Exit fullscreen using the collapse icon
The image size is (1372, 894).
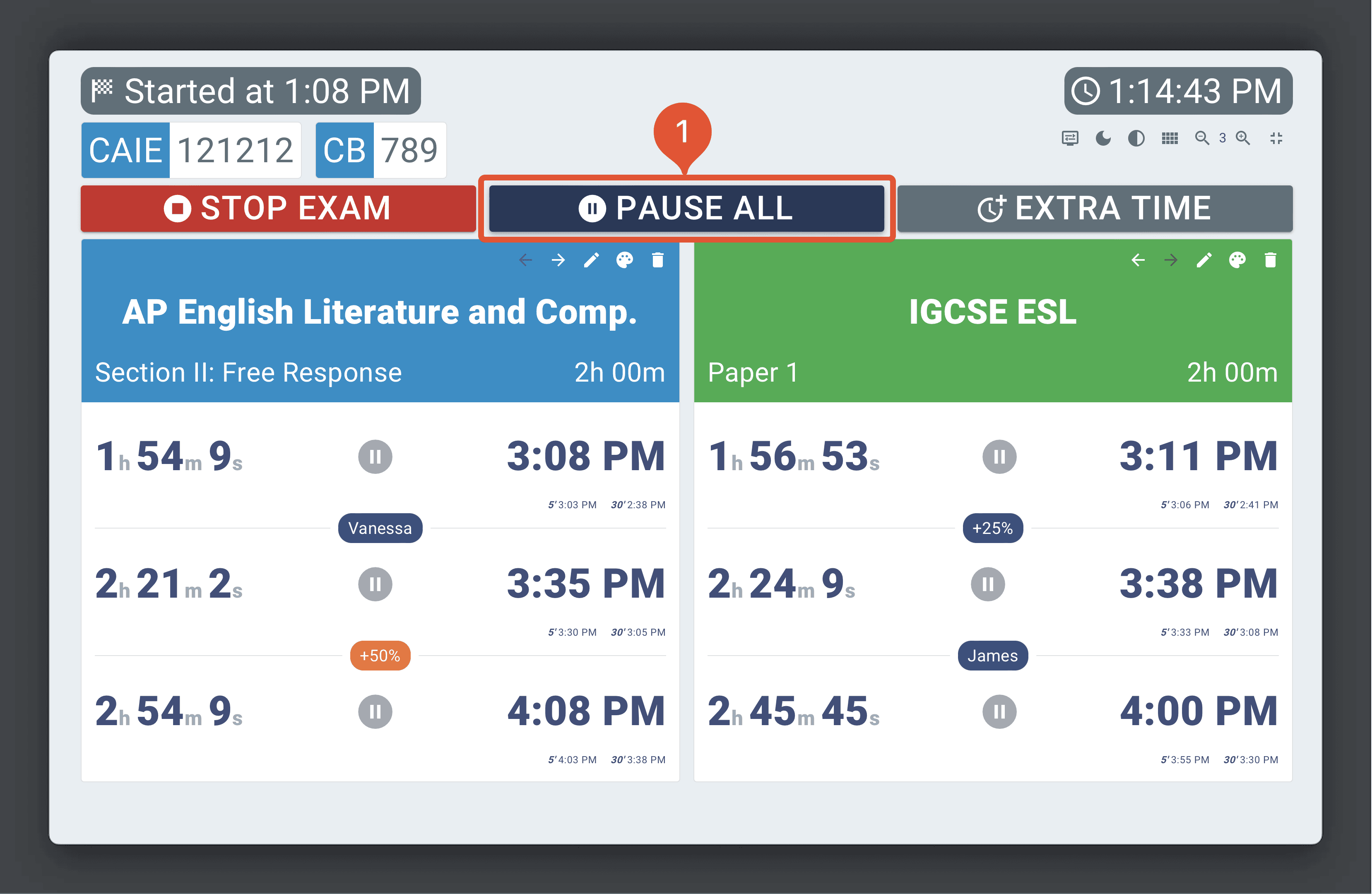click(1276, 138)
